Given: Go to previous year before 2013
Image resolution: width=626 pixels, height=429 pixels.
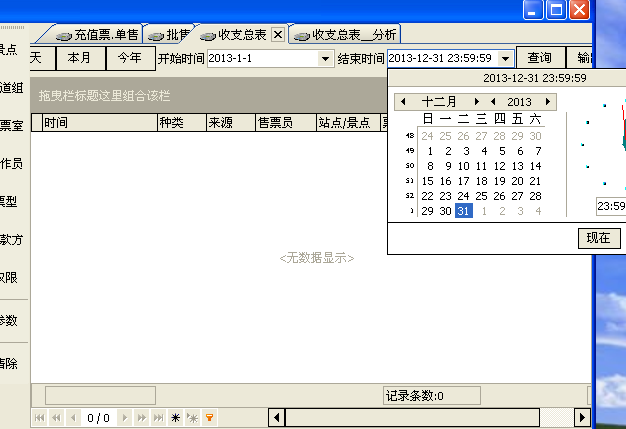Looking at the screenshot, I should [493, 102].
